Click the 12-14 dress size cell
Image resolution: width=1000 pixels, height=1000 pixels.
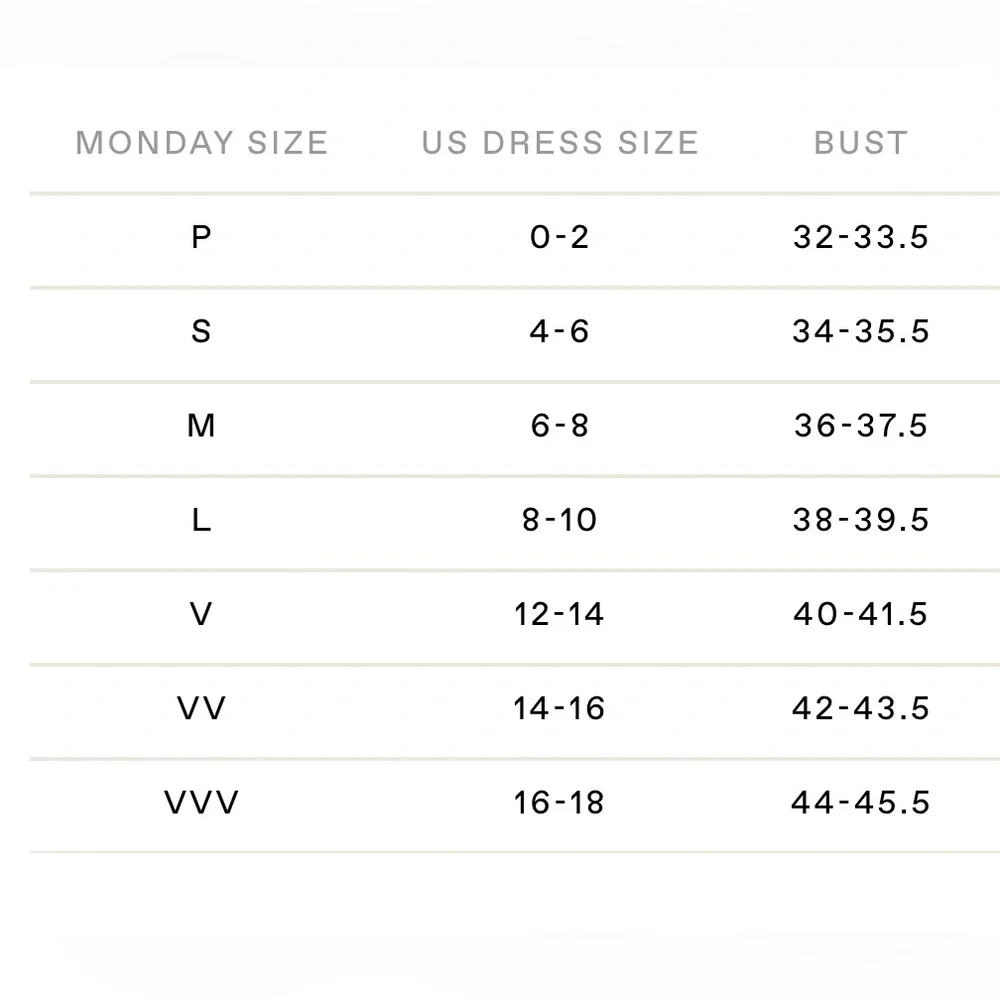[x=559, y=614]
